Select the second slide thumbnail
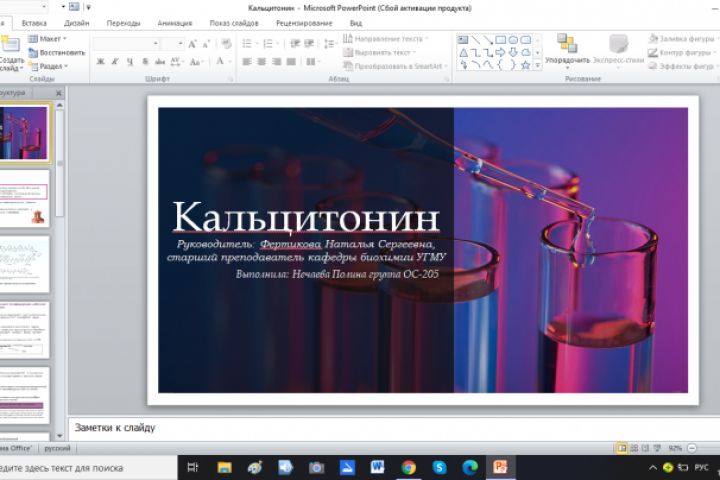The height and width of the screenshot is (480, 720). coord(24,198)
